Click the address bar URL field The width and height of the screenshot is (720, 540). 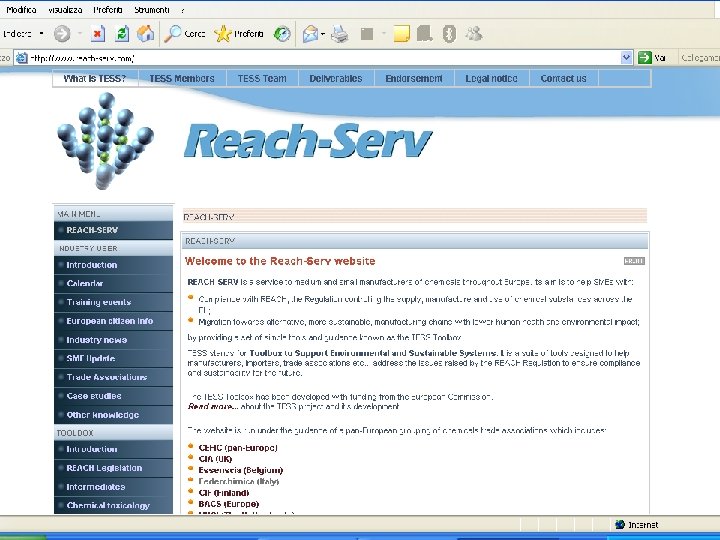[x=324, y=58]
